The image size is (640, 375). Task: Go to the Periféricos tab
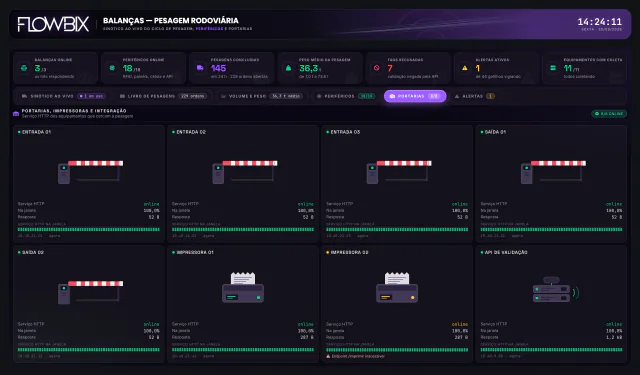346,96
